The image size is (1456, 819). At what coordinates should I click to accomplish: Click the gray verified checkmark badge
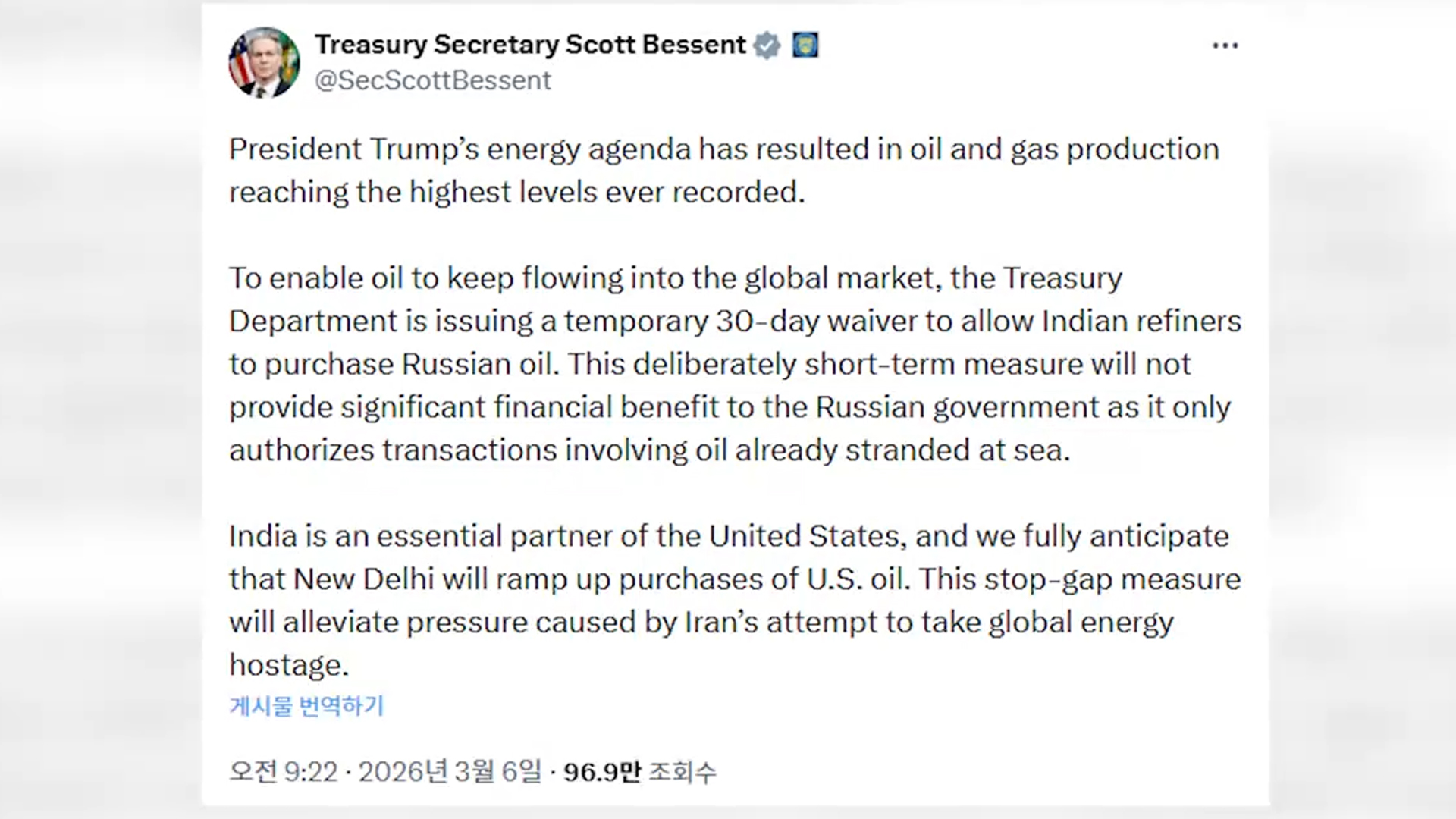coord(767,45)
